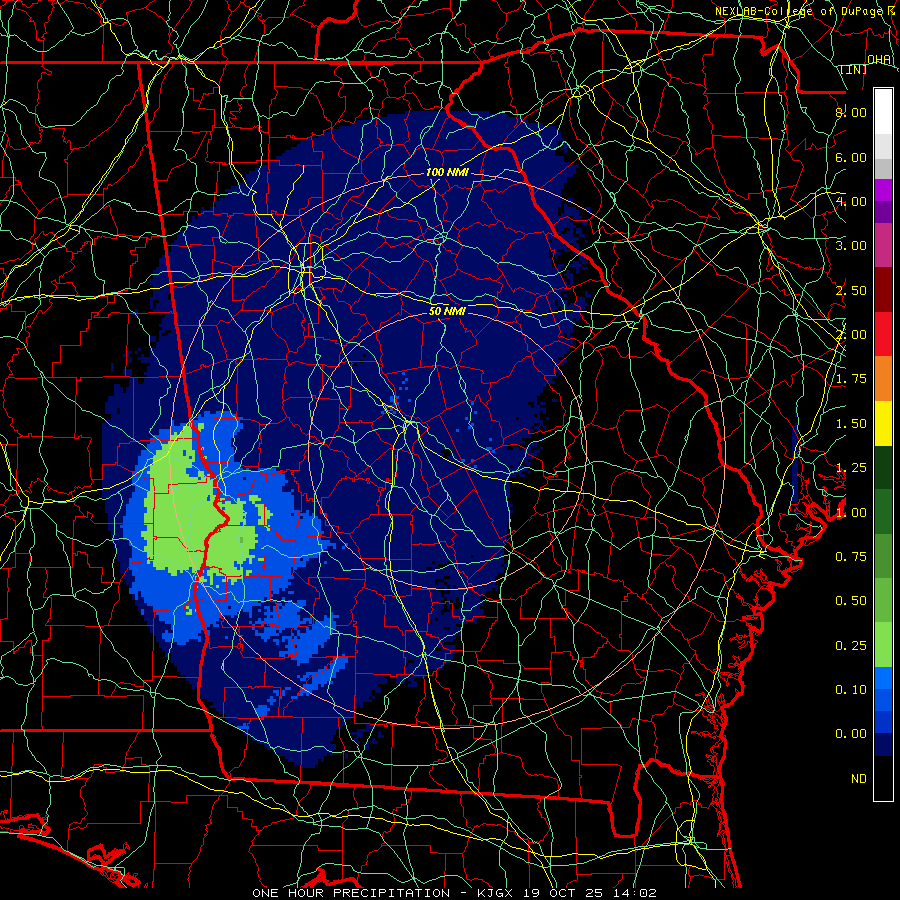Viewport: 900px width, 900px height.
Task: Click the '4.00' legend value
Action: [x=851, y=201]
